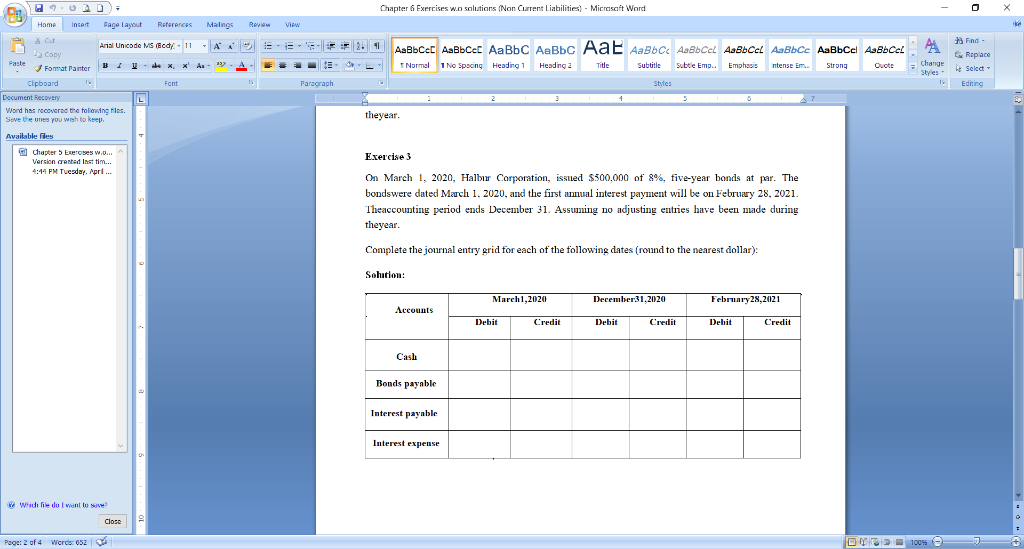Close the Document Recovery pane
Screen dimensions: 1024x549
point(113,522)
